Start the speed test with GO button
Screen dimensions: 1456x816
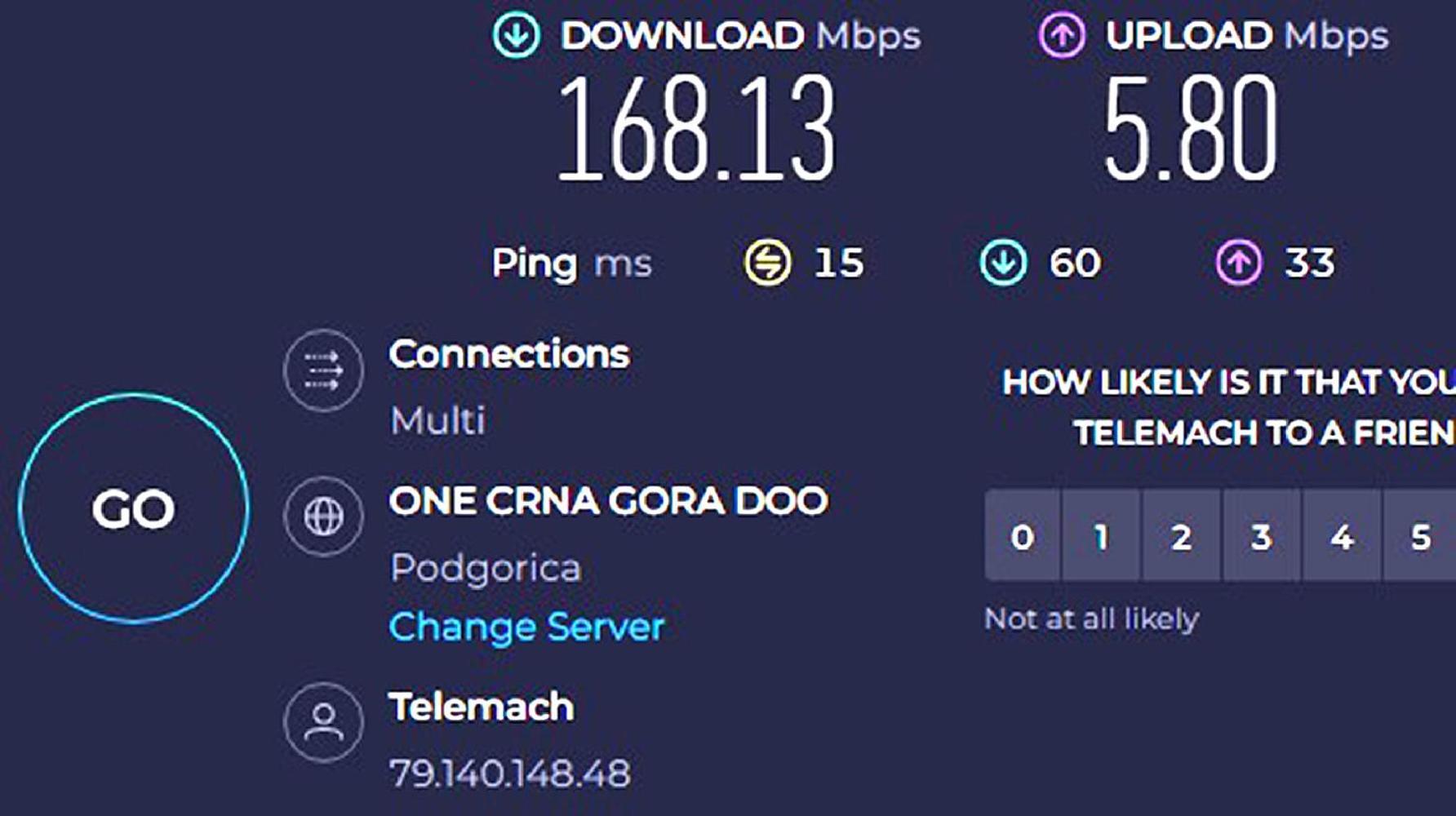pos(134,508)
